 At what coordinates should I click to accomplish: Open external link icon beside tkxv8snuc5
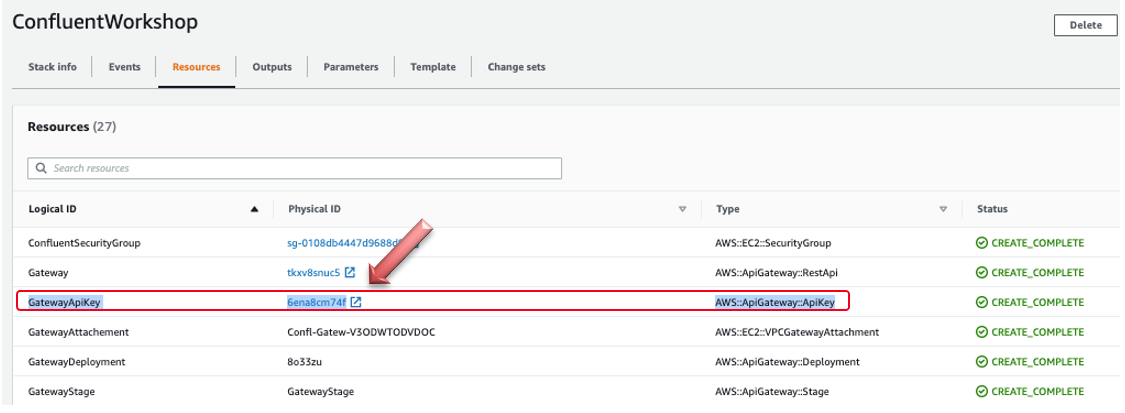coord(350,272)
